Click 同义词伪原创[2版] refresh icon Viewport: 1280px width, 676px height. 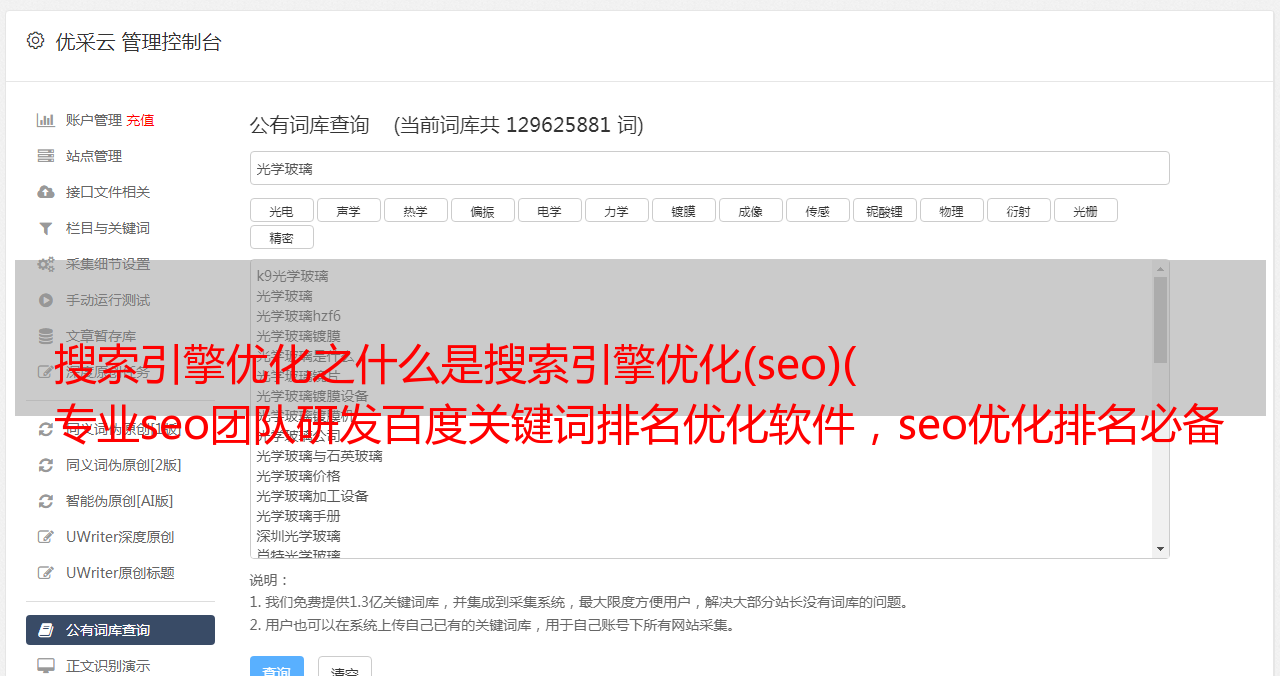45,465
